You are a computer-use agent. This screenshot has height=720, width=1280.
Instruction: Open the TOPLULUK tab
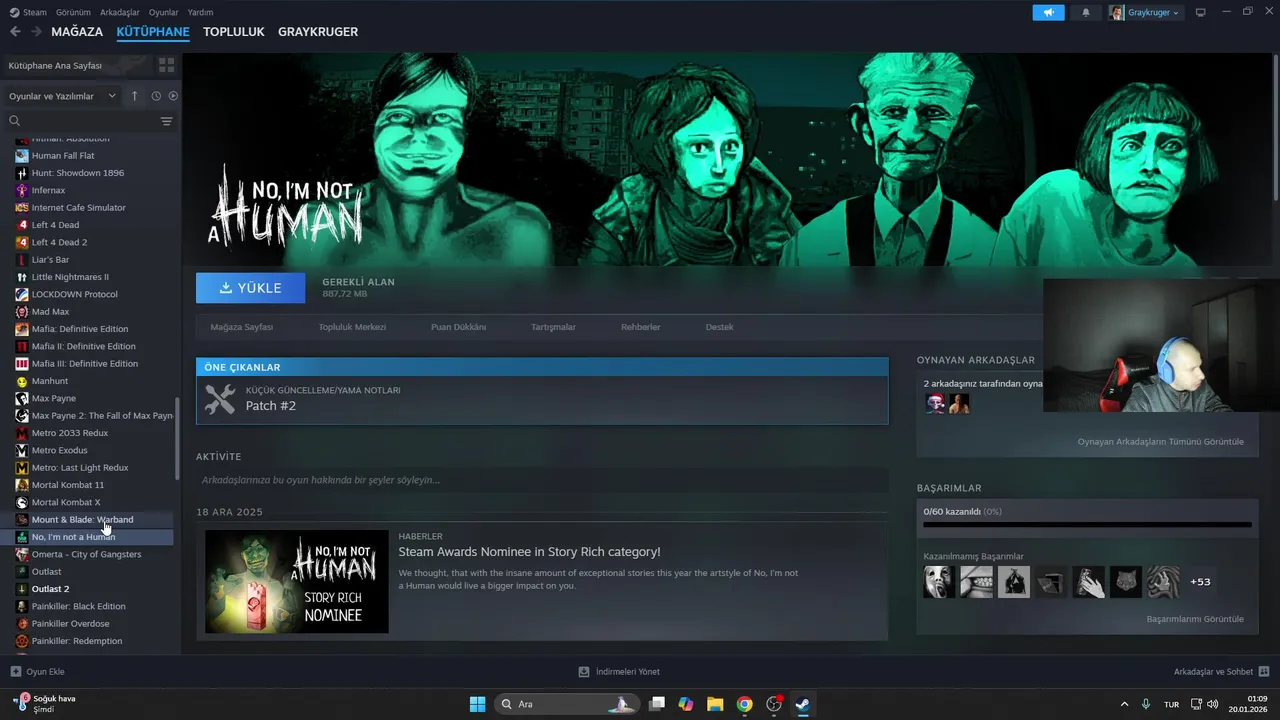[x=233, y=32]
